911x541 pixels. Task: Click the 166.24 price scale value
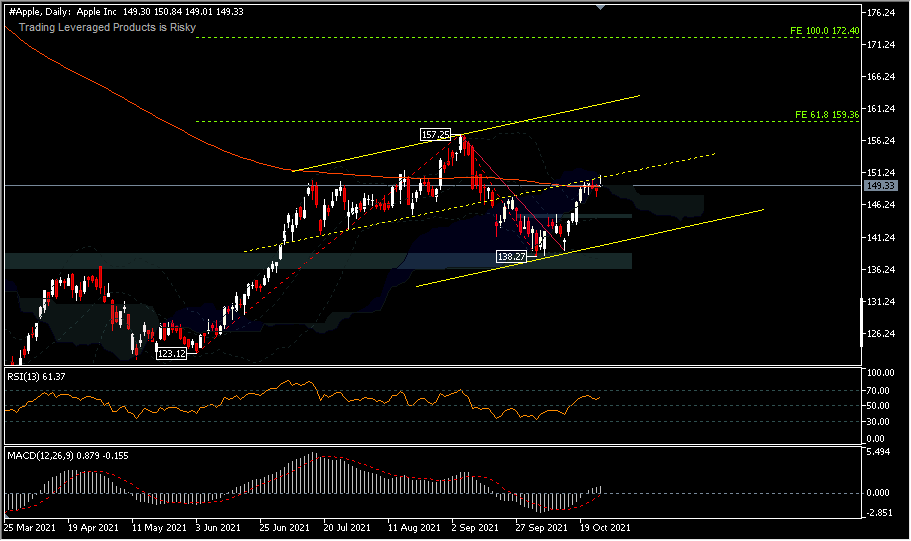[880, 77]
